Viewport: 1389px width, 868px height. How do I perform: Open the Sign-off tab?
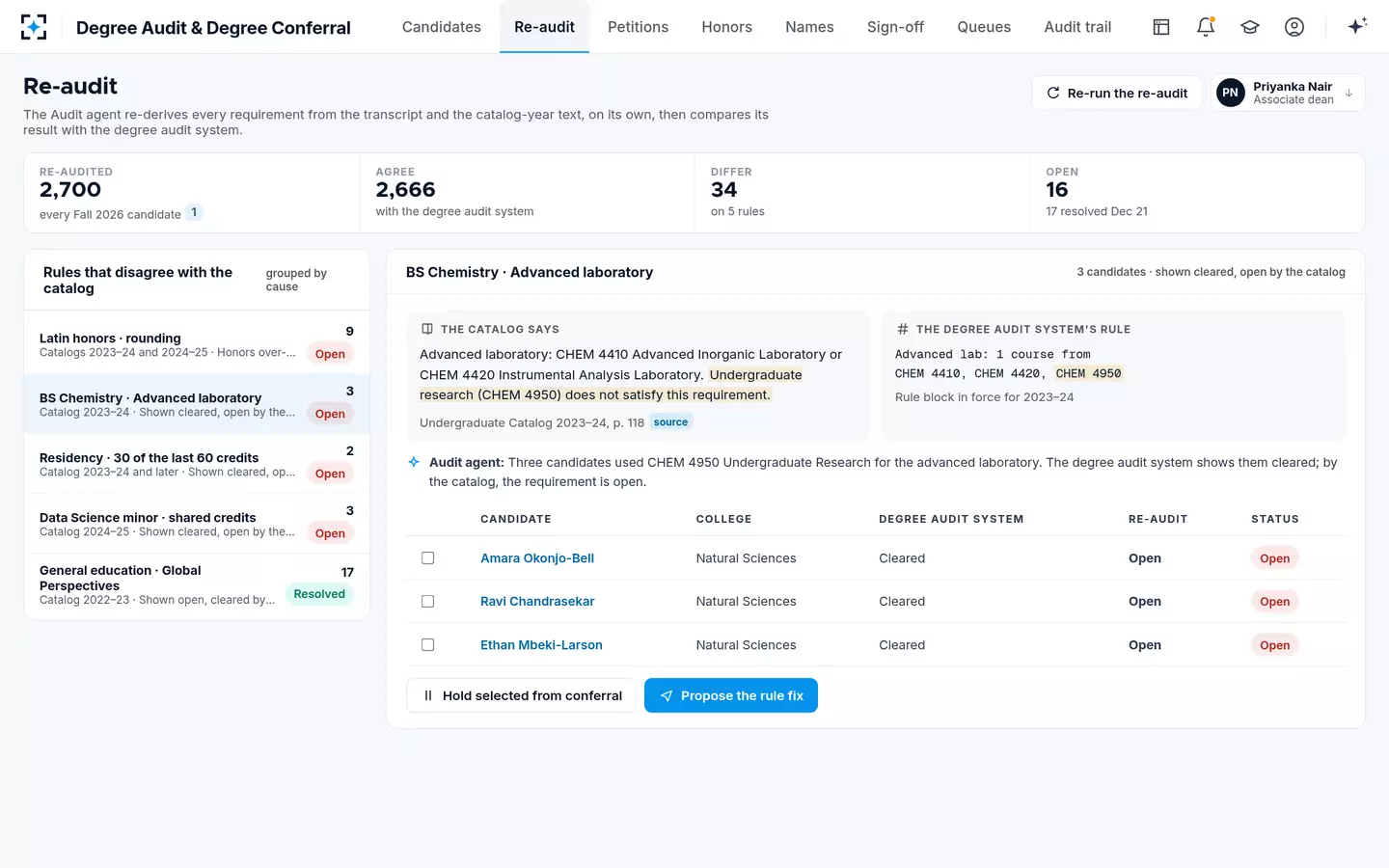click(x=895, y=27)
